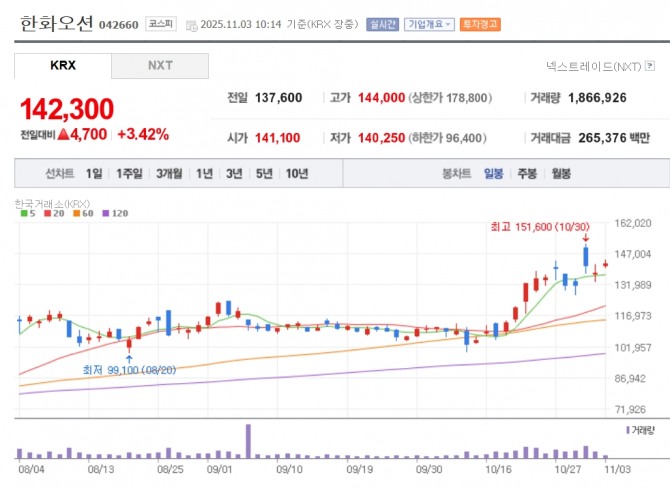Viewport: 670px width, 490px height.
Task: Select the KRX exchange tab
Action: click(x=63, y=65)
